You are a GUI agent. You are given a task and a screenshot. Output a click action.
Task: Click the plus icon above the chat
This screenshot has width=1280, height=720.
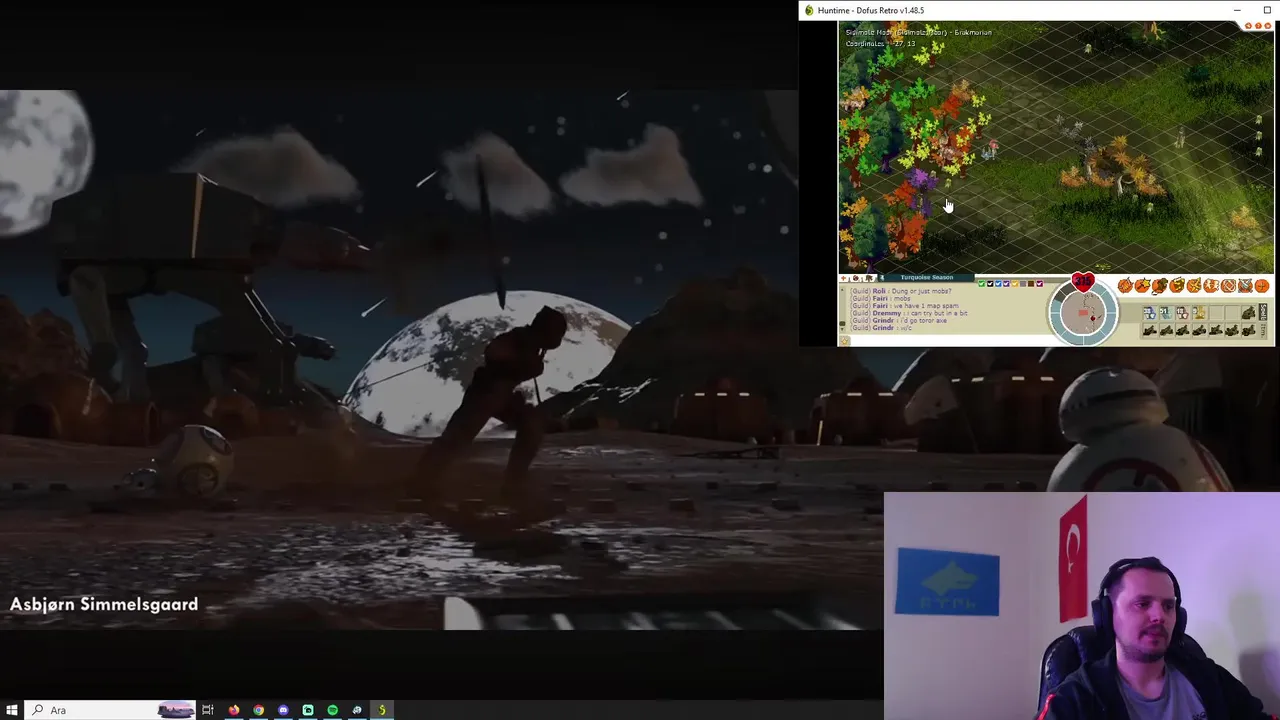click(844, 277)
